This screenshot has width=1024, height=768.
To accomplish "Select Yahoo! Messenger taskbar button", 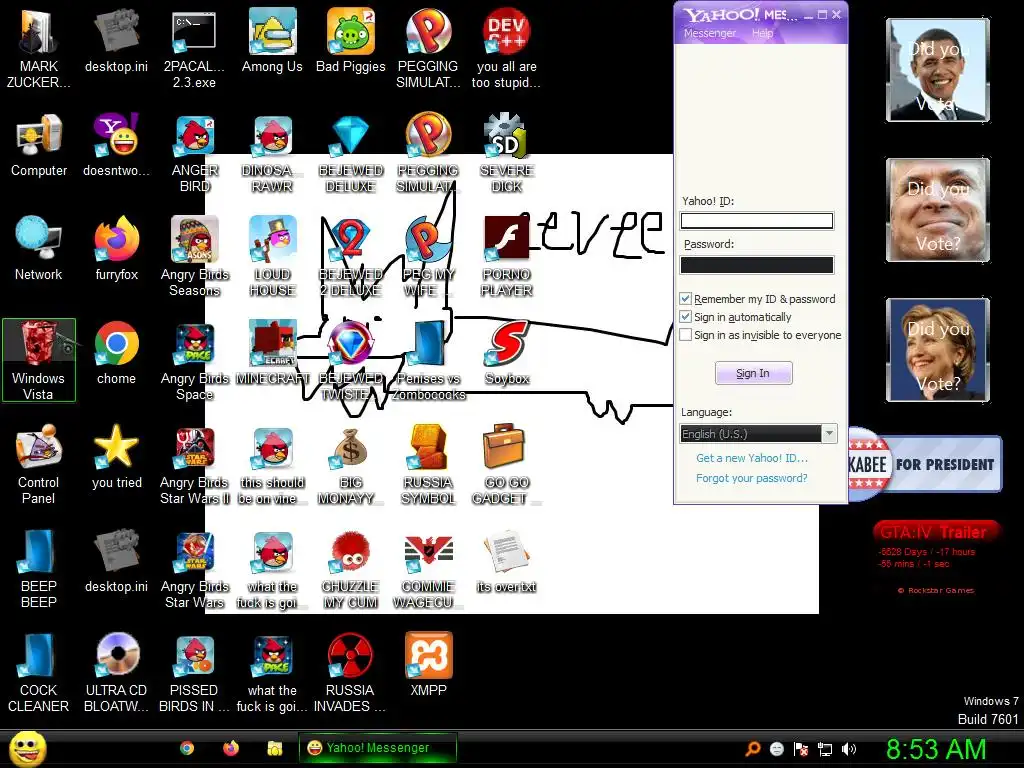I will coord(377,748).
